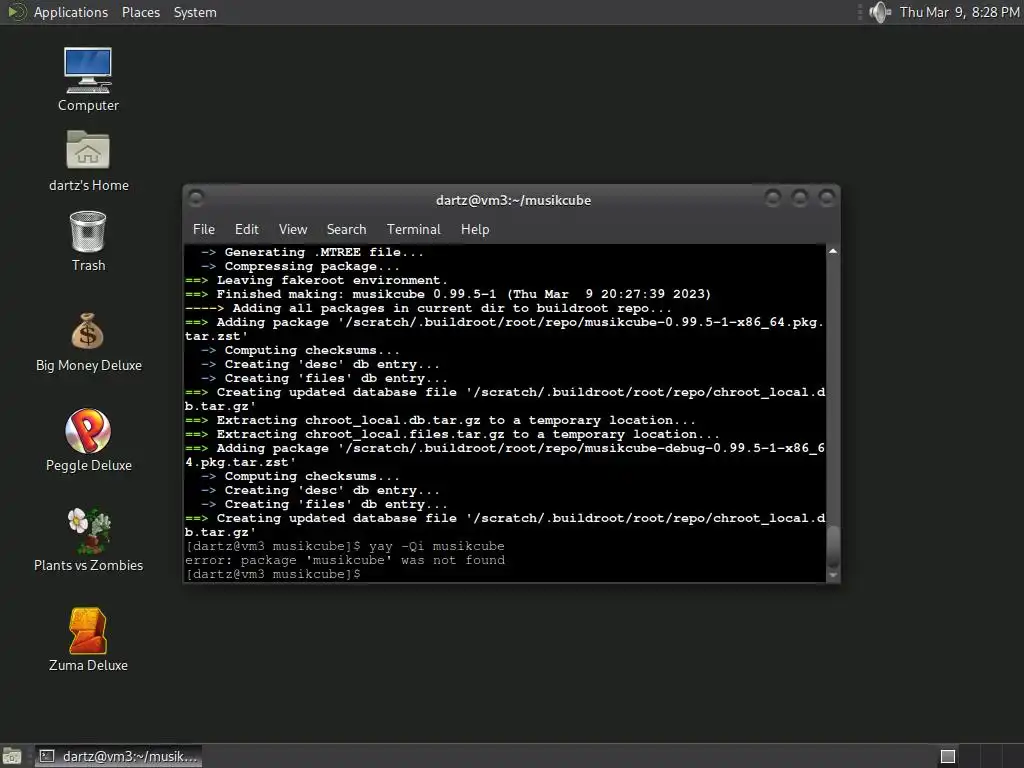Image resolution: width=1024 pixels, height=768 pixels.
Task: Click the 'Generating .MTREE file...' line
Action: point(312,252)
